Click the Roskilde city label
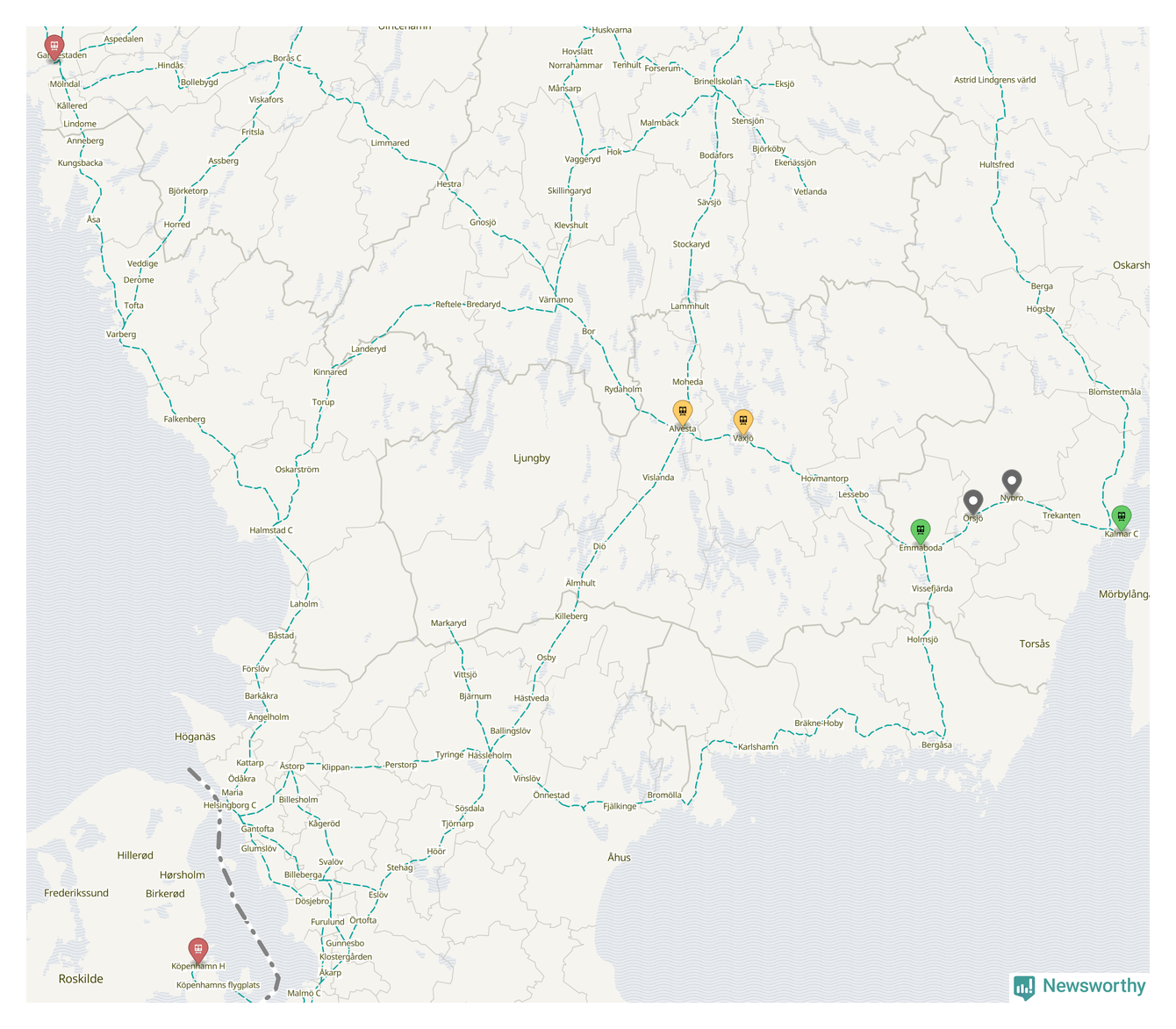This screenshot has height=1029, width=1176. coord(81,979)
